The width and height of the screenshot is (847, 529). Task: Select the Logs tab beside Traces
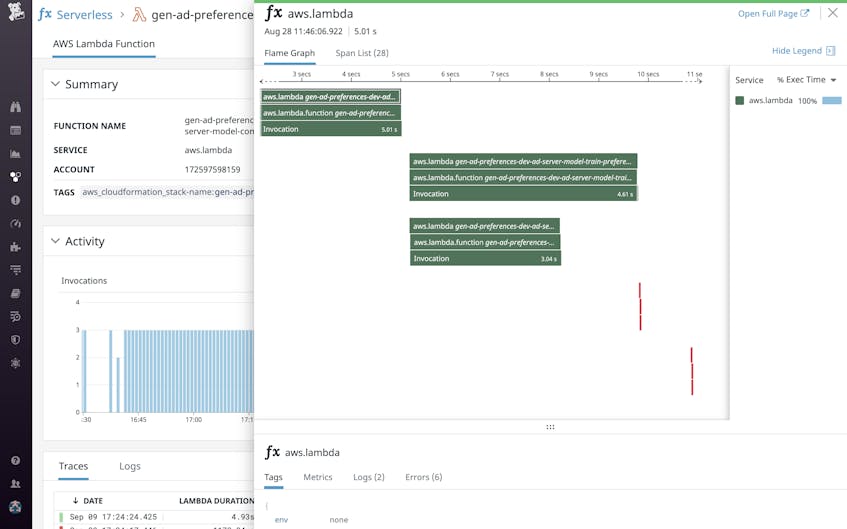pyautogui.click(x=130, y=466)
